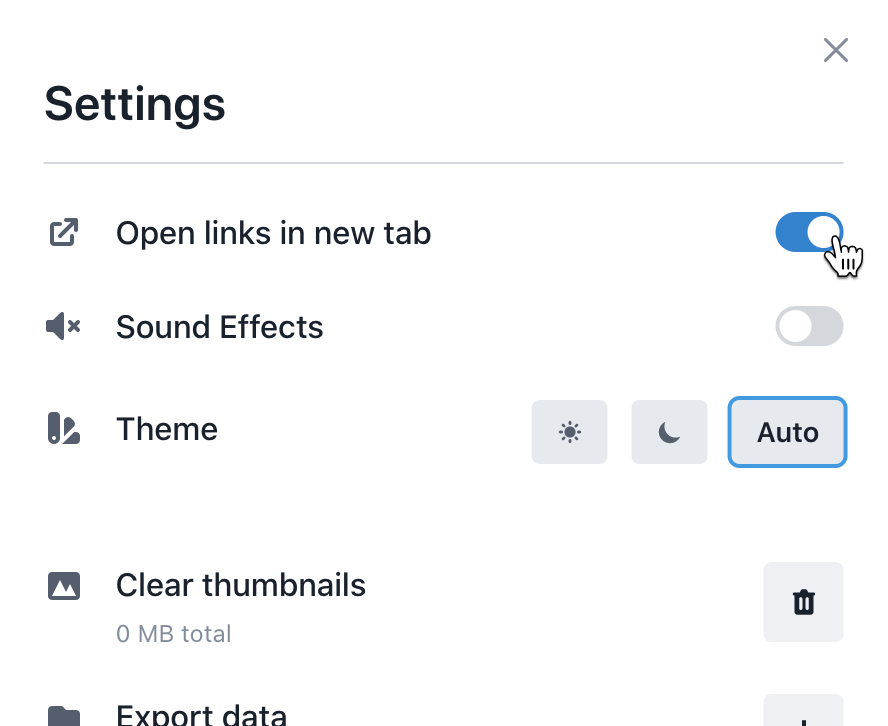This screenshot has height=726, width=888.
Task: Click the Open links in new tab label
Action: (x=274, y=233)
